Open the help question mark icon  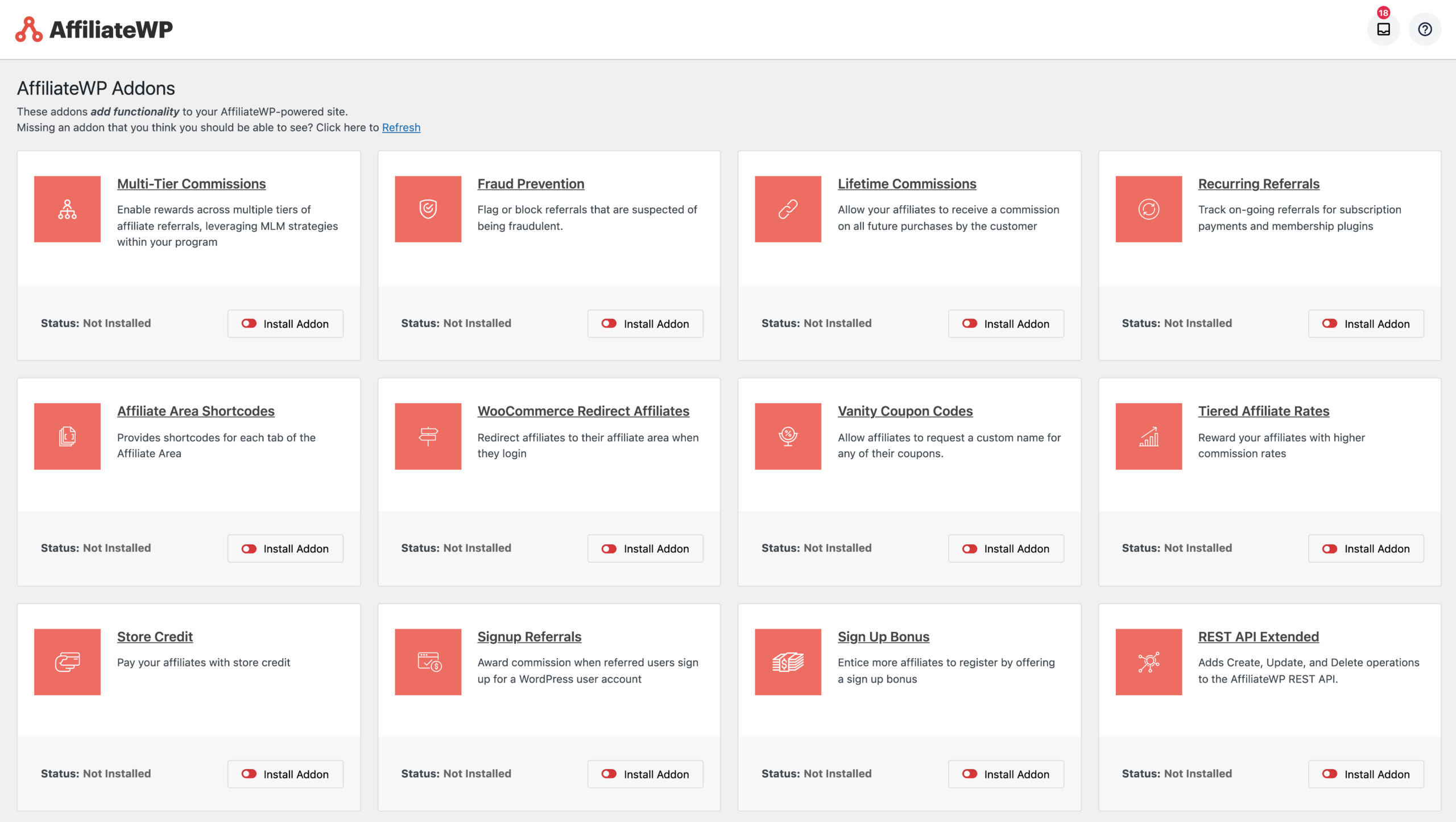point(1425,30)
